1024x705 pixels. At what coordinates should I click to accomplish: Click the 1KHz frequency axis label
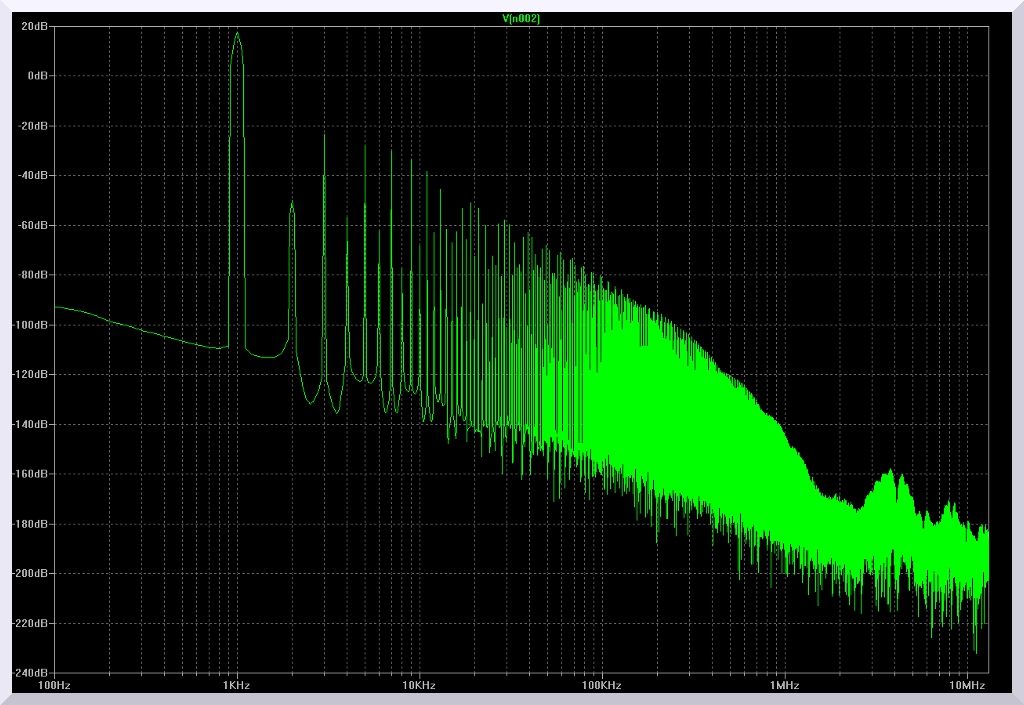[x=236, y=686]
